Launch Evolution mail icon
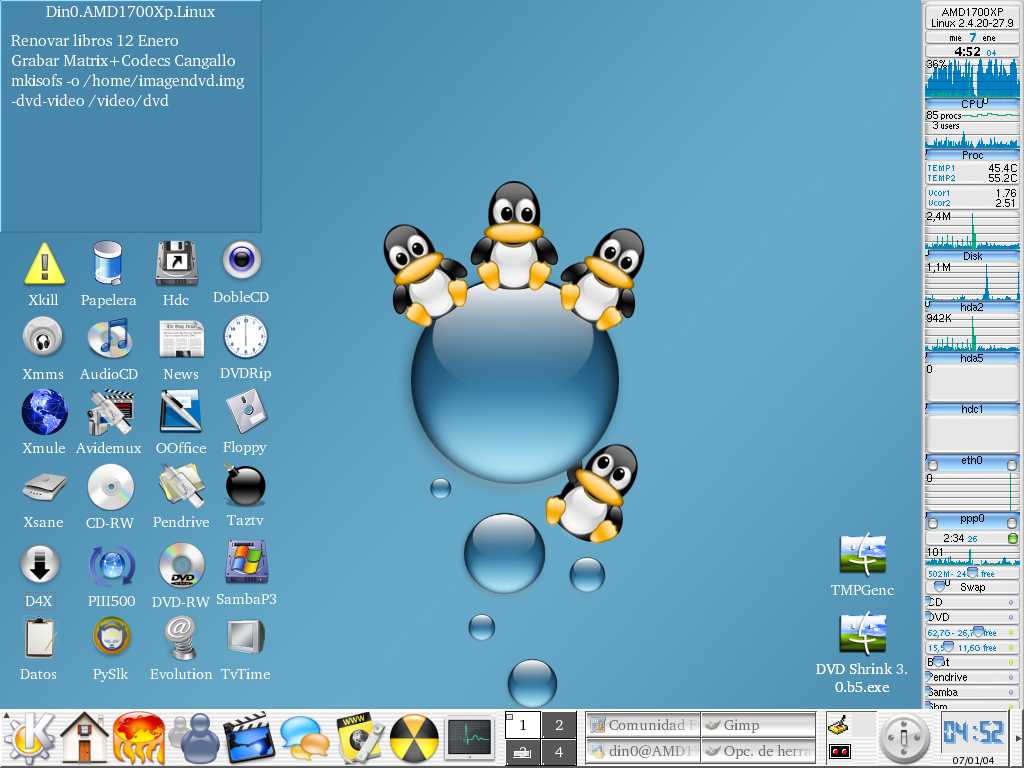 (181, 638)
